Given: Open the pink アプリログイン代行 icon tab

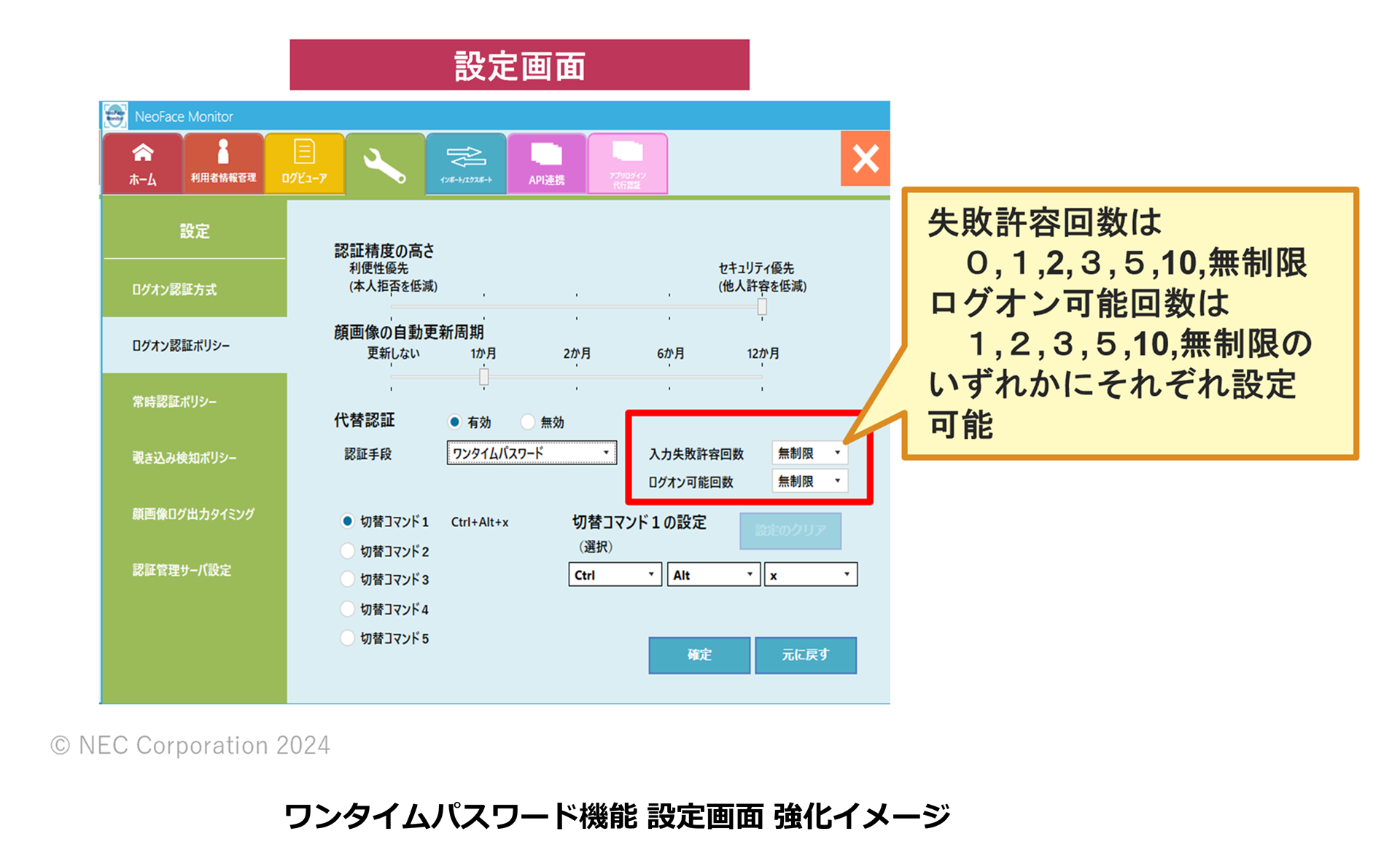Looking at the screenshot, I should 627,163.
